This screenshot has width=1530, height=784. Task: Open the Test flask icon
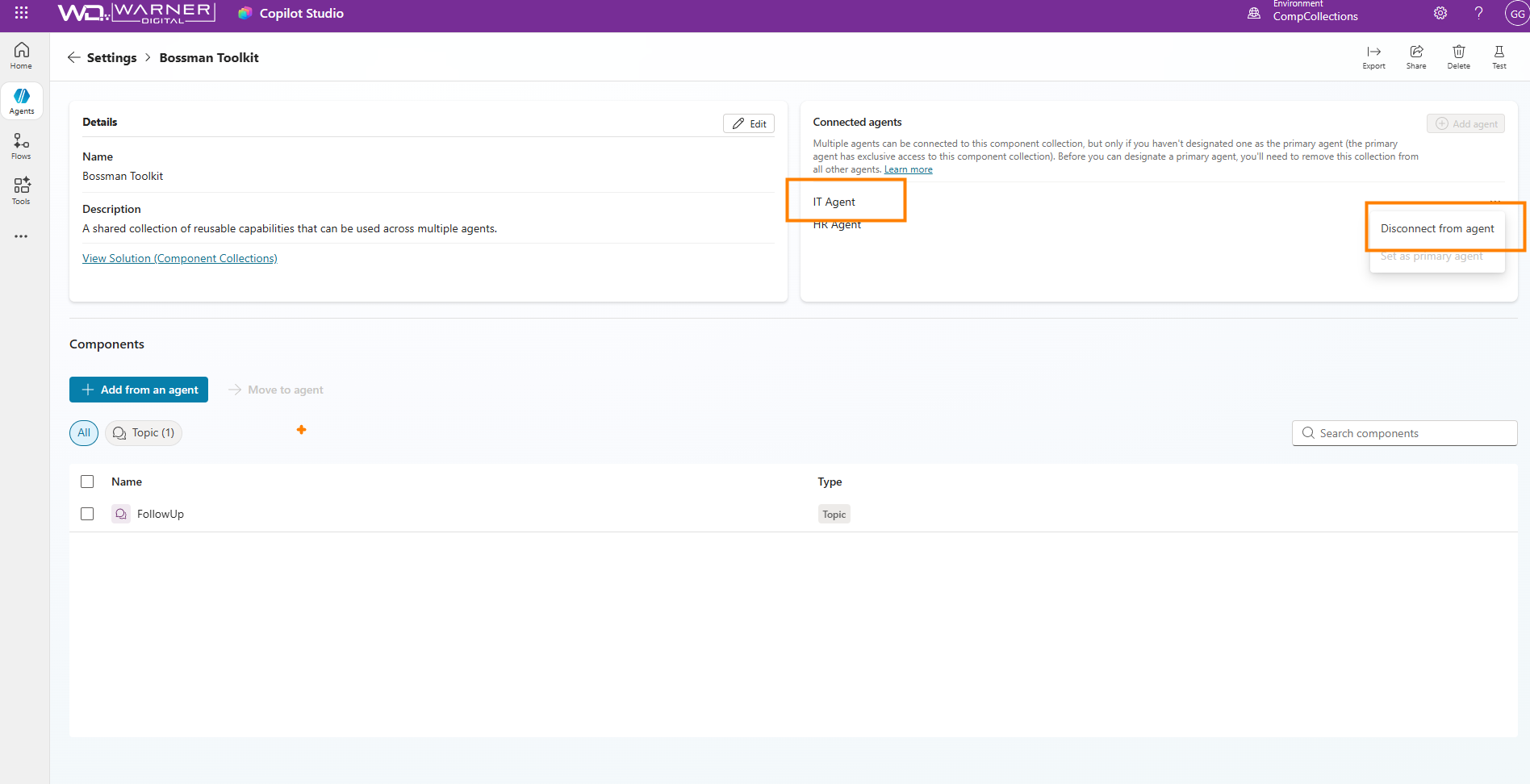click(x=1499, y=56)
